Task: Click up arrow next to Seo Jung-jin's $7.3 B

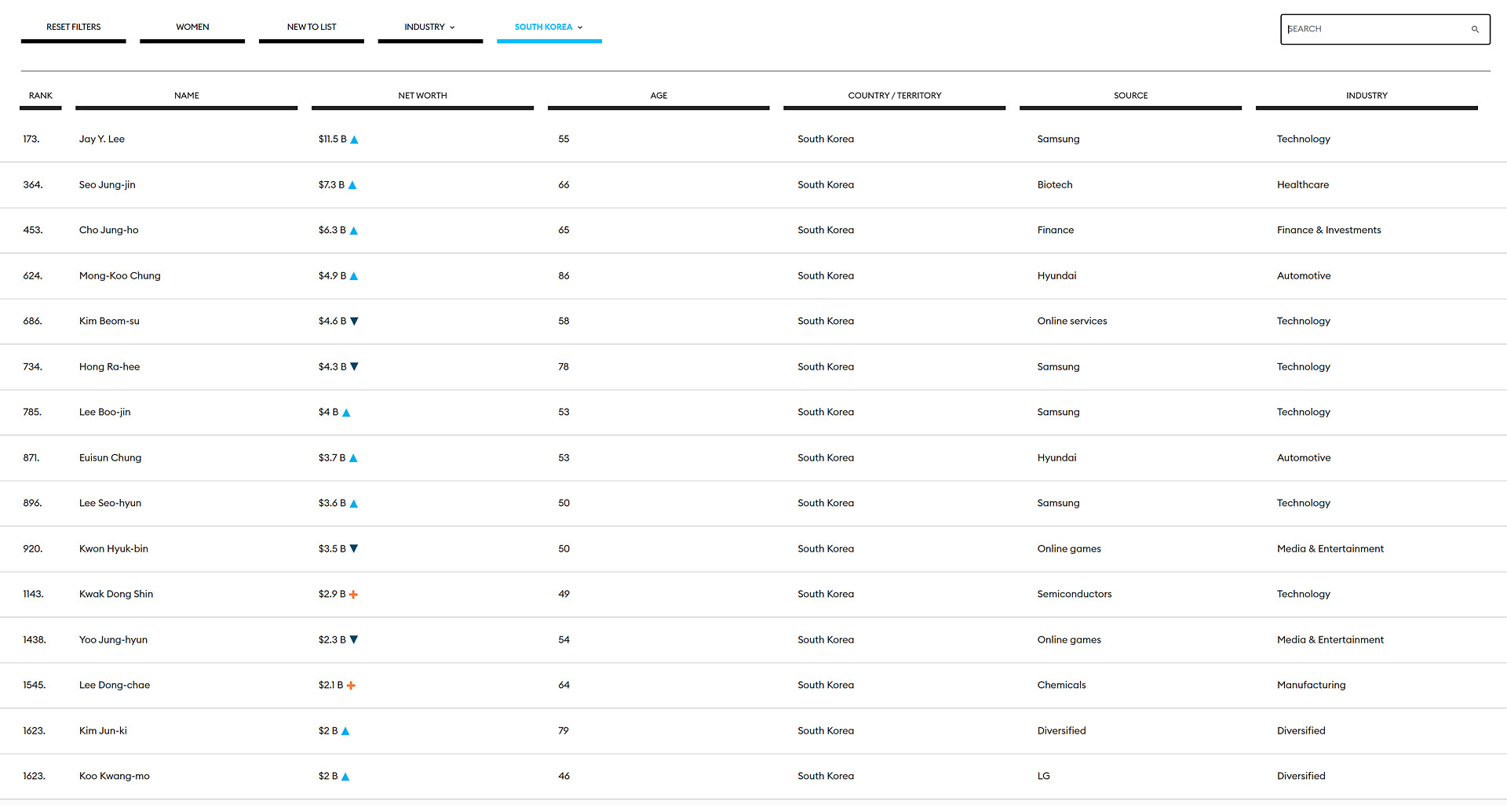Action: tap(352, 185)
